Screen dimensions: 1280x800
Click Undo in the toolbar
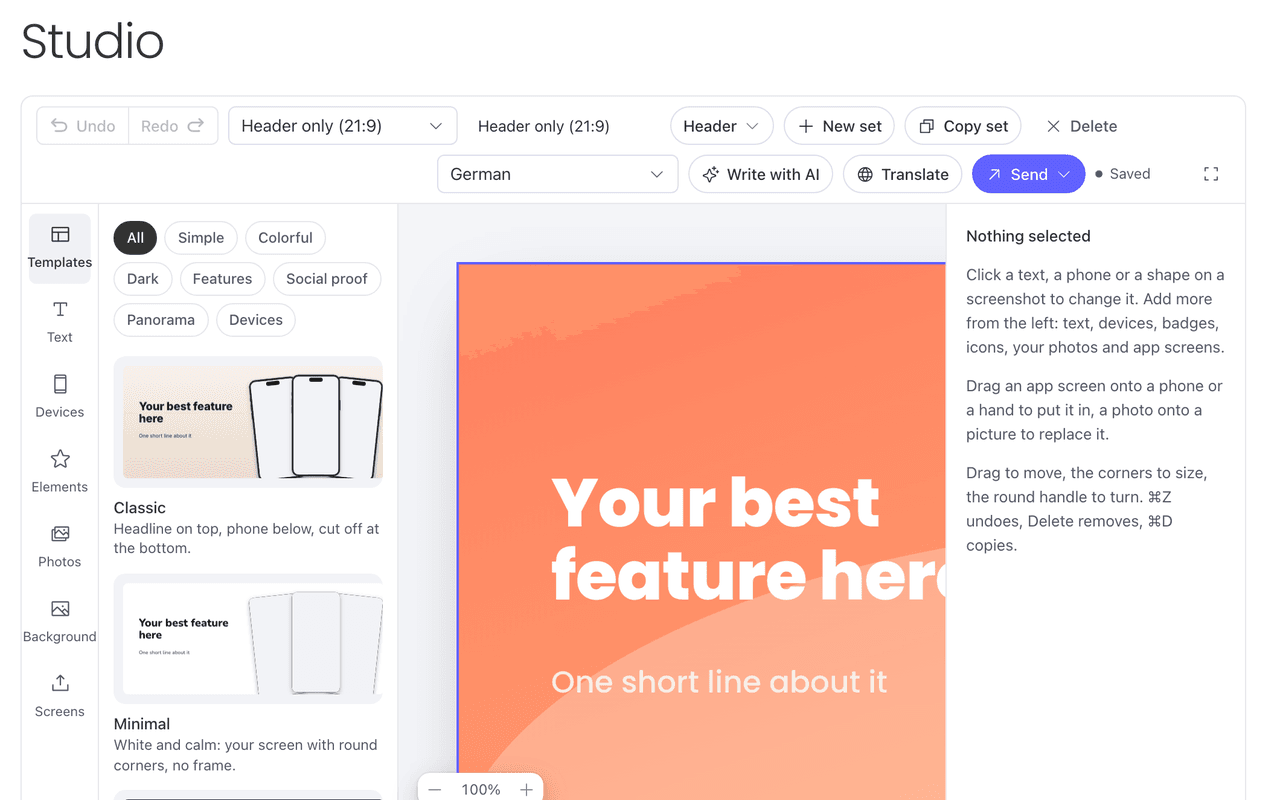(83, 126)
